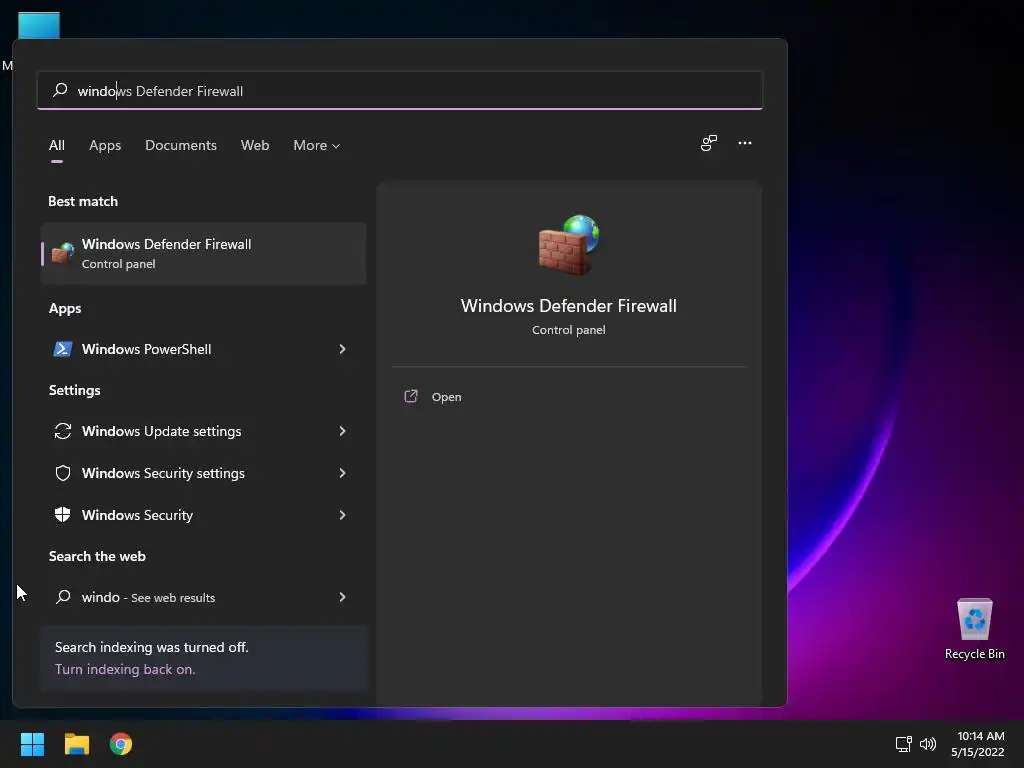This screenshot has height=768, width=1024.
Task: Switch to the Apps tab
Action: (105, 145)
